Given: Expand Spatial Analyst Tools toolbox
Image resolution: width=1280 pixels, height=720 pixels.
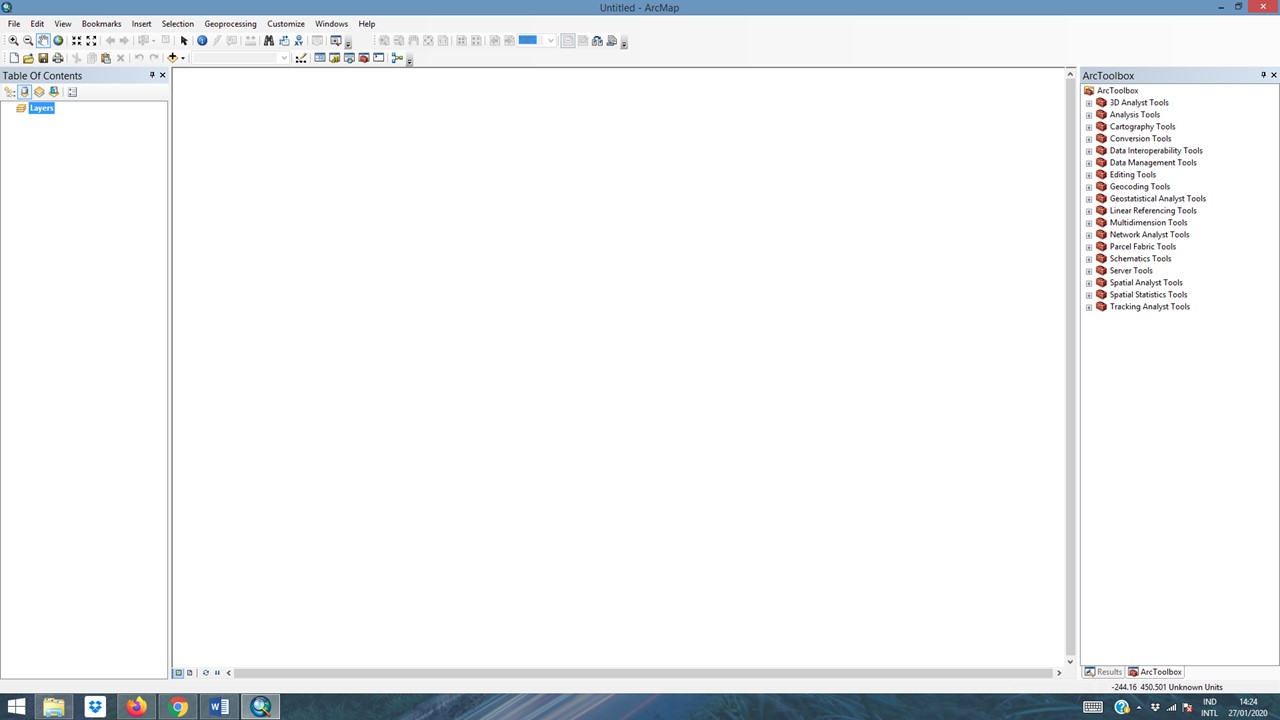Looking at the screenshot, I should point(1089,283).
